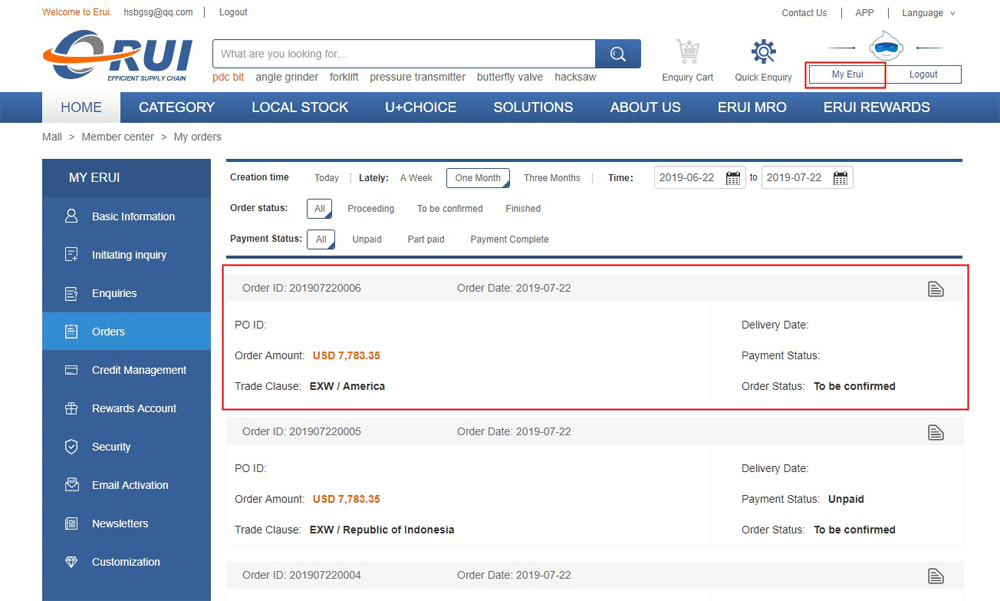The image size is (1000, 601).
Task: Open end date calendar icon
Action: [x=841, y=178]
